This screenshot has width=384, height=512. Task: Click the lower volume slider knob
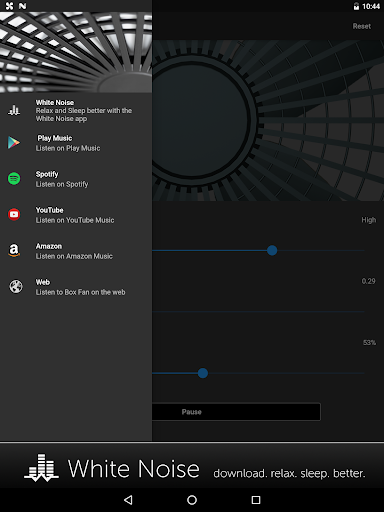[x=203, y=373]
